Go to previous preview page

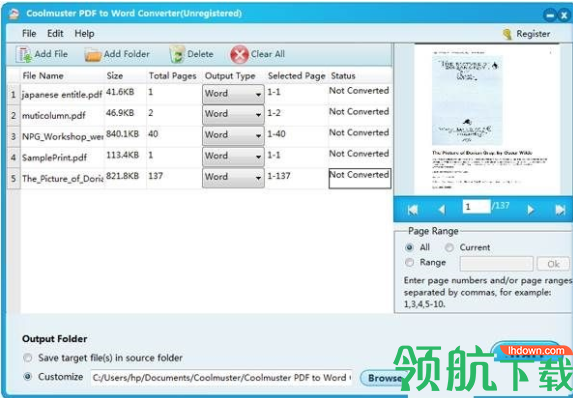tap(442, 210)
